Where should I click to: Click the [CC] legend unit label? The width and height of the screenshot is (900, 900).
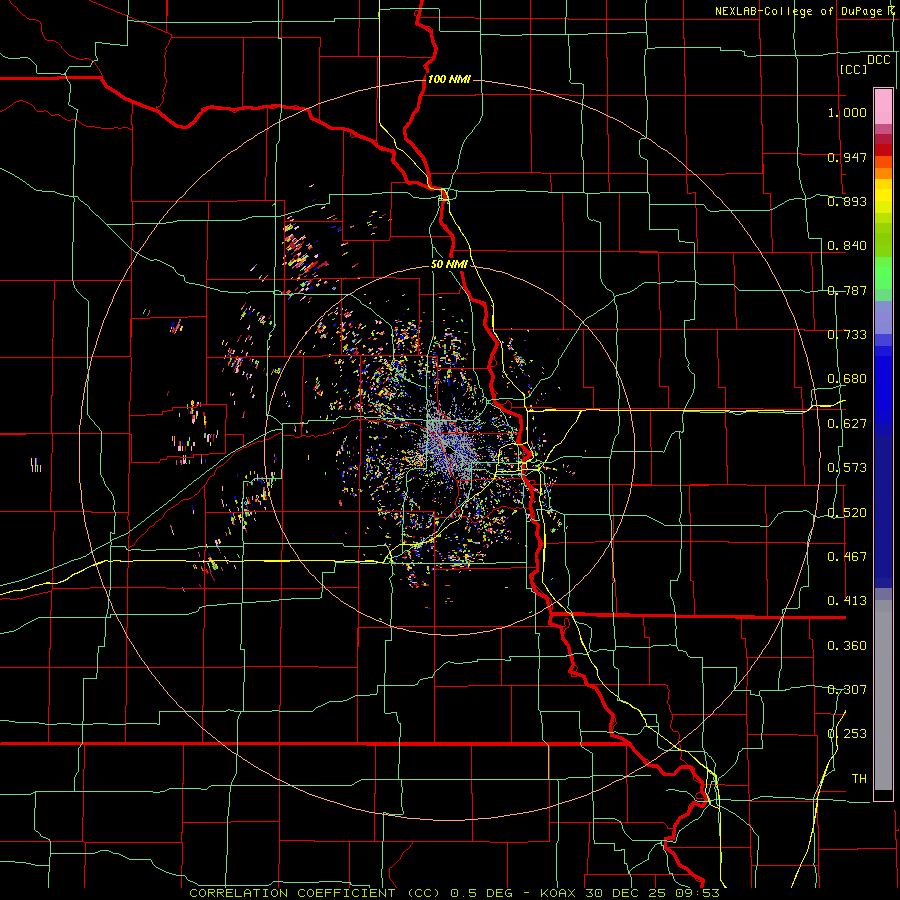pos(854,69)
